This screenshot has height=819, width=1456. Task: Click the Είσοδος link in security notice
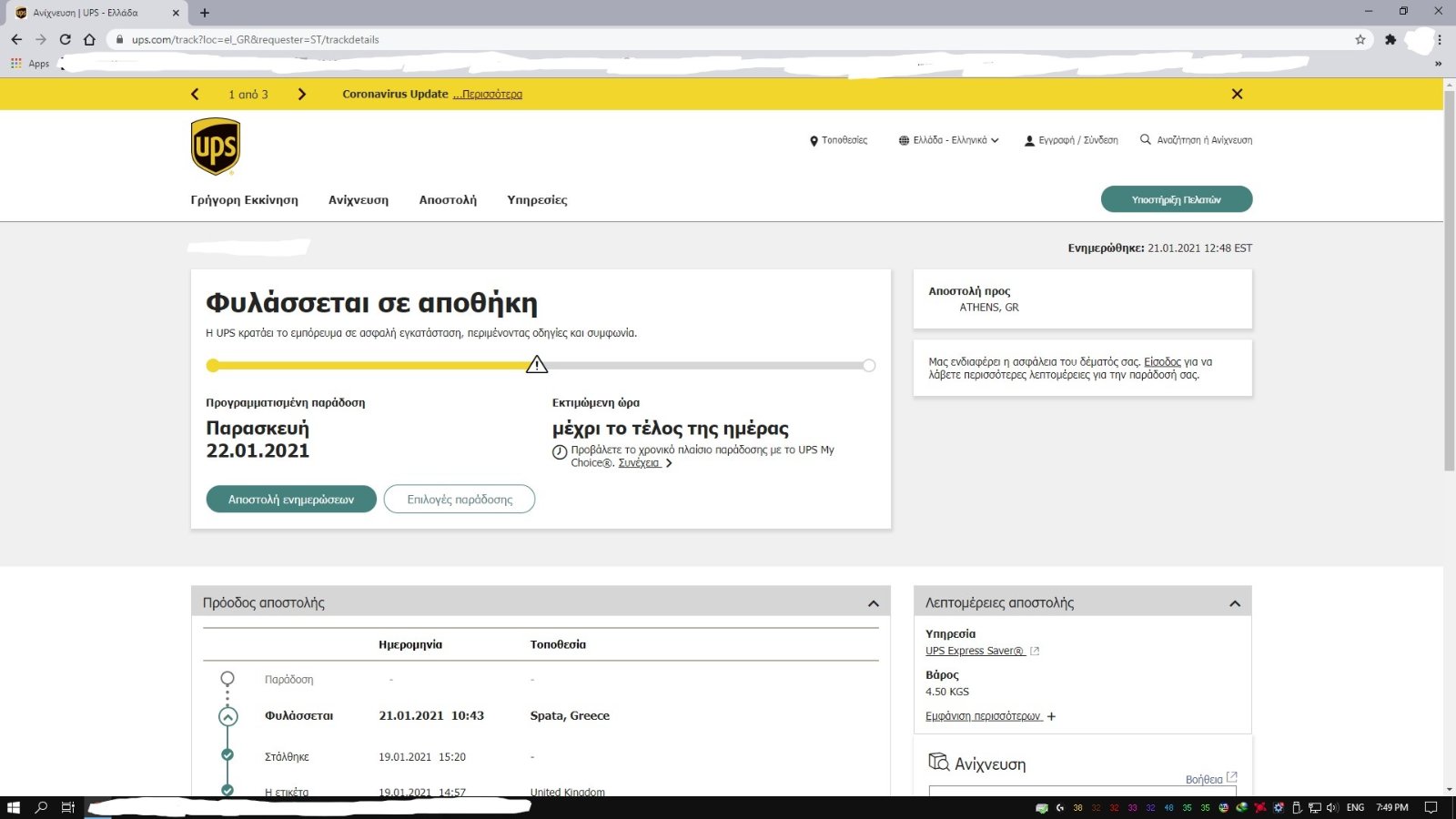(x=1162, y=361)
